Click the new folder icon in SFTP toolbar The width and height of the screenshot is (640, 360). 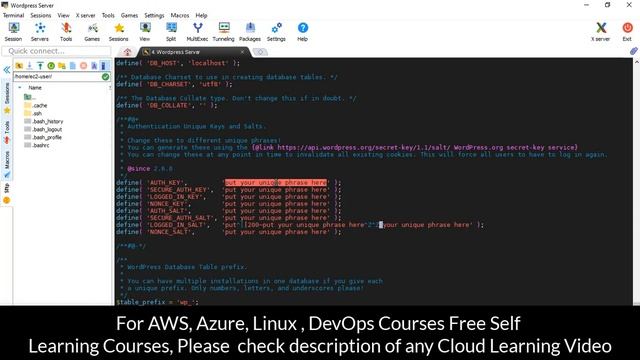click(x=62, y=66)
